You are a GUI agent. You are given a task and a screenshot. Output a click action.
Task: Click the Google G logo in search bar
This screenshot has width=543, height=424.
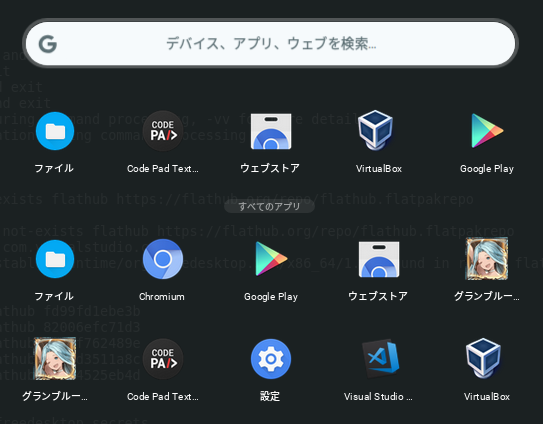coord(47,44)
